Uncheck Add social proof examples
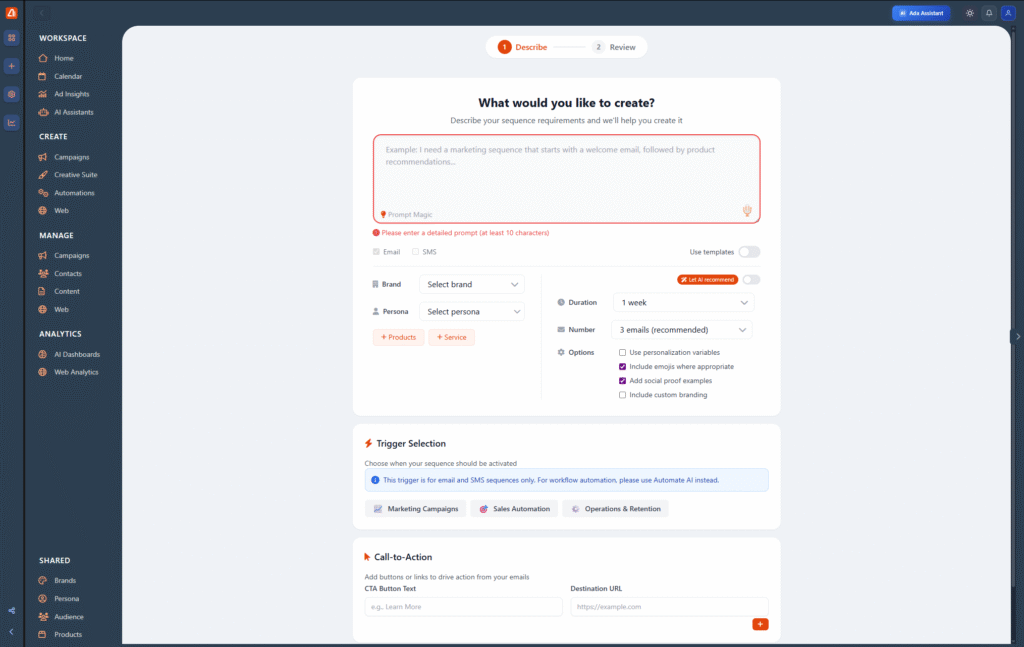Viewport: 1024px width, 647px height. (x=622, y=381)
